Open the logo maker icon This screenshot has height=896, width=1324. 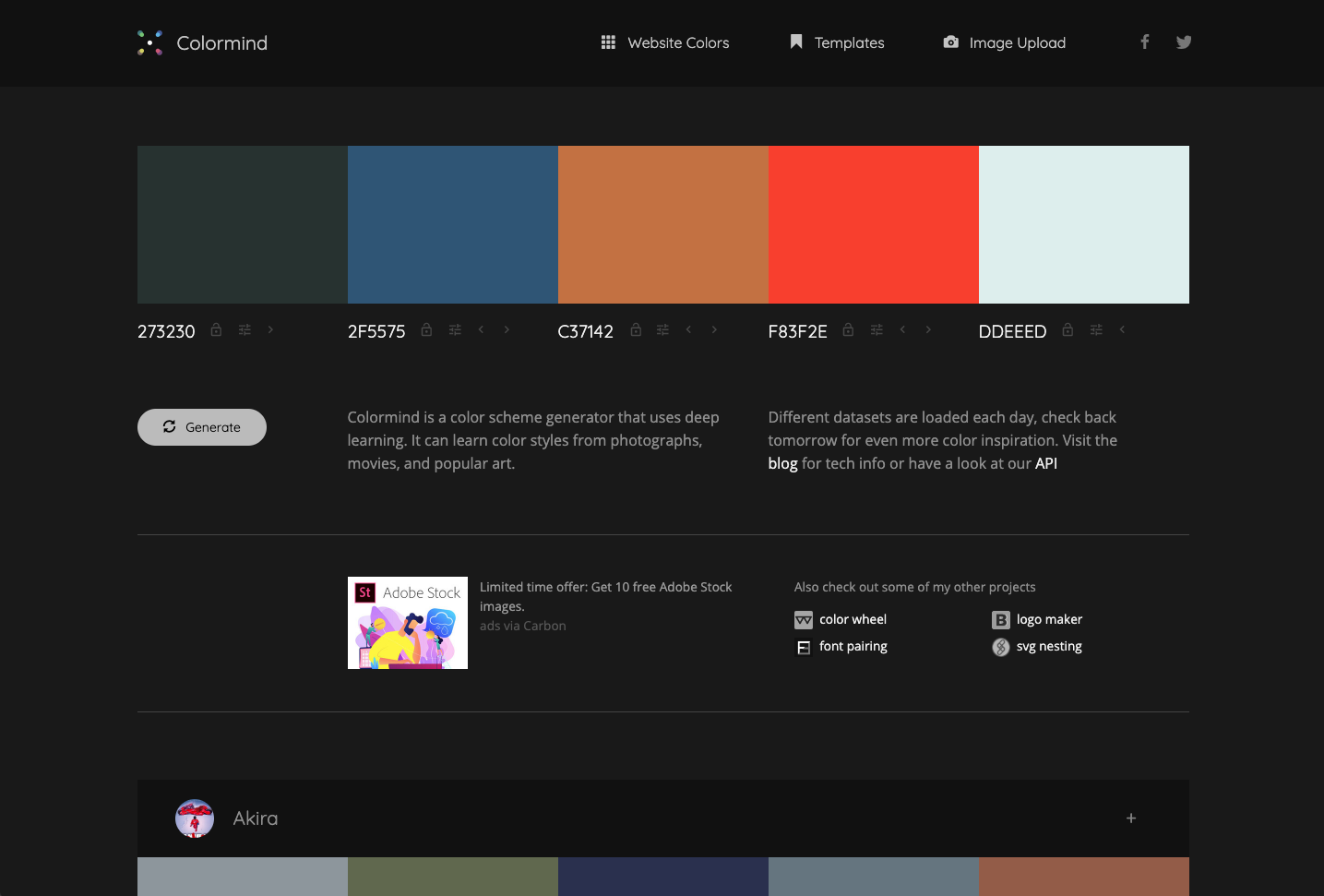click(x=1001, y=619)
